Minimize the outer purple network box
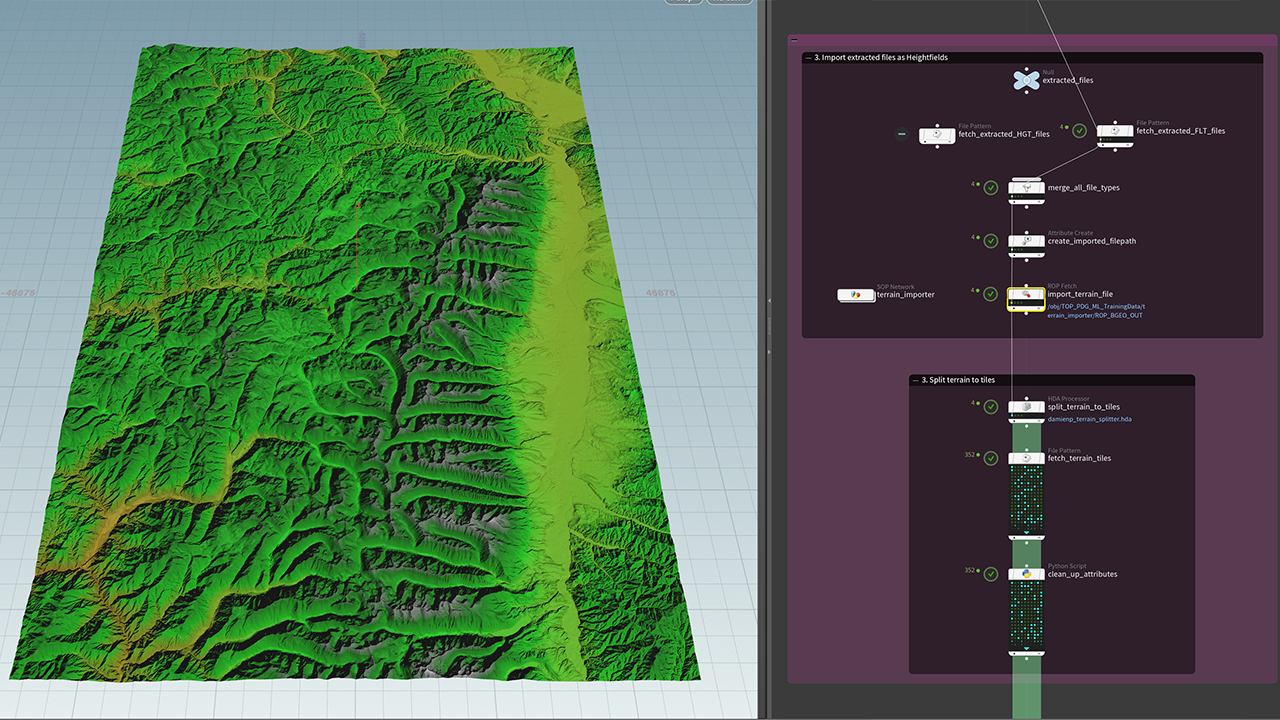 coord(794,41)
